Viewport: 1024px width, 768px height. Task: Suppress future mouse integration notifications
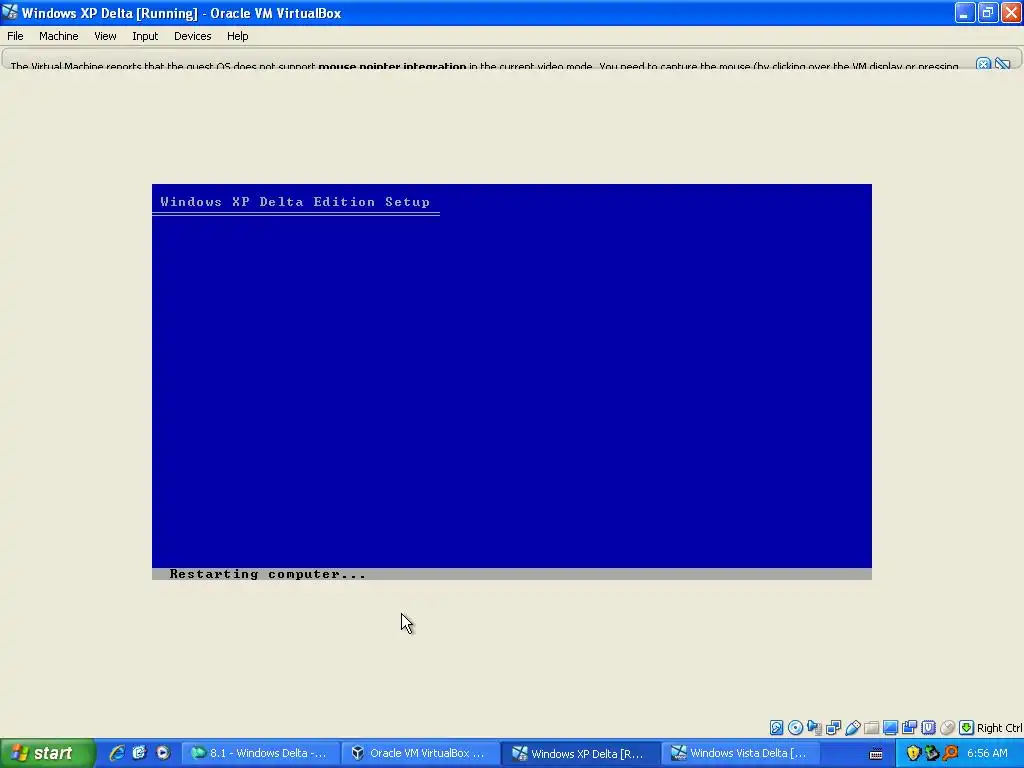1002,64
